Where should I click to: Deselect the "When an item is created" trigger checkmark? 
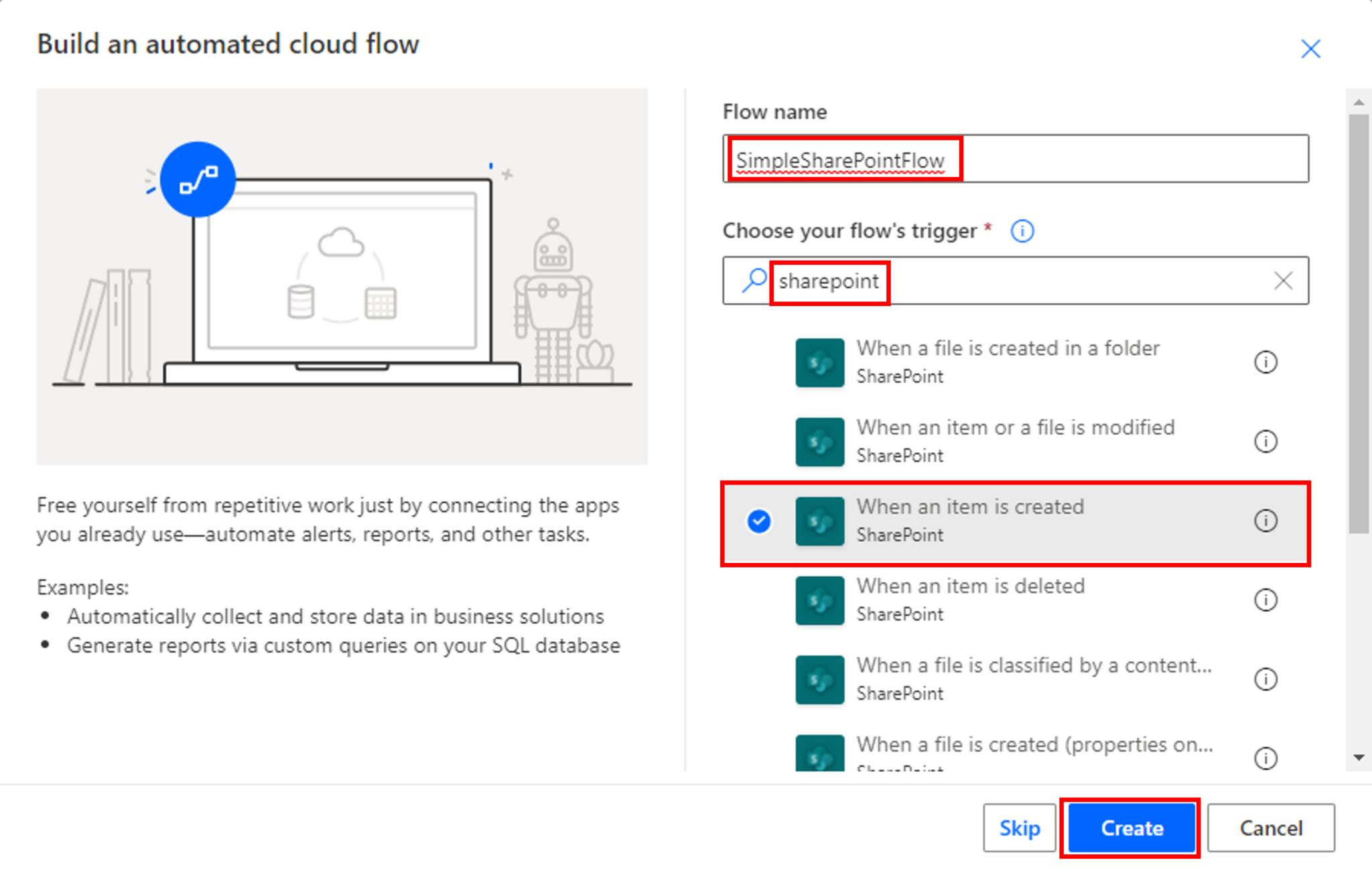tap(758, 521)
